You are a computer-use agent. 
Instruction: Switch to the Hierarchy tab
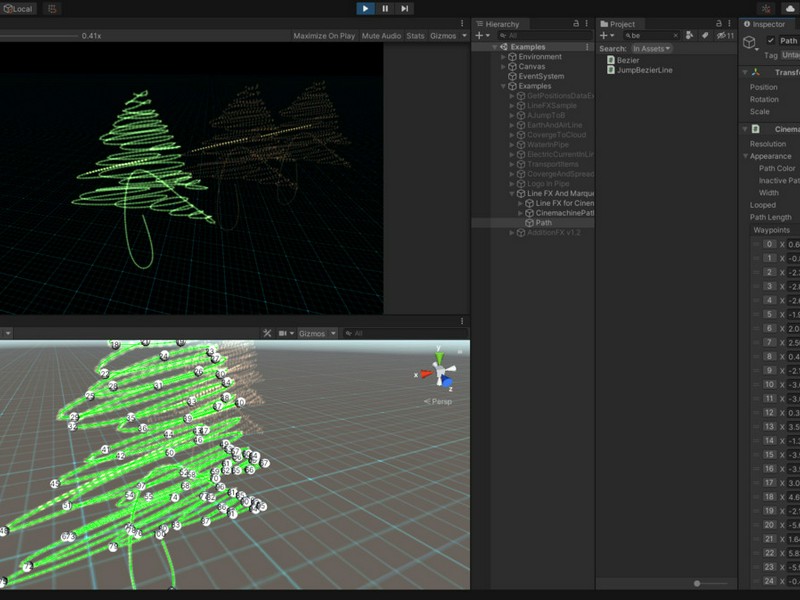498,24
